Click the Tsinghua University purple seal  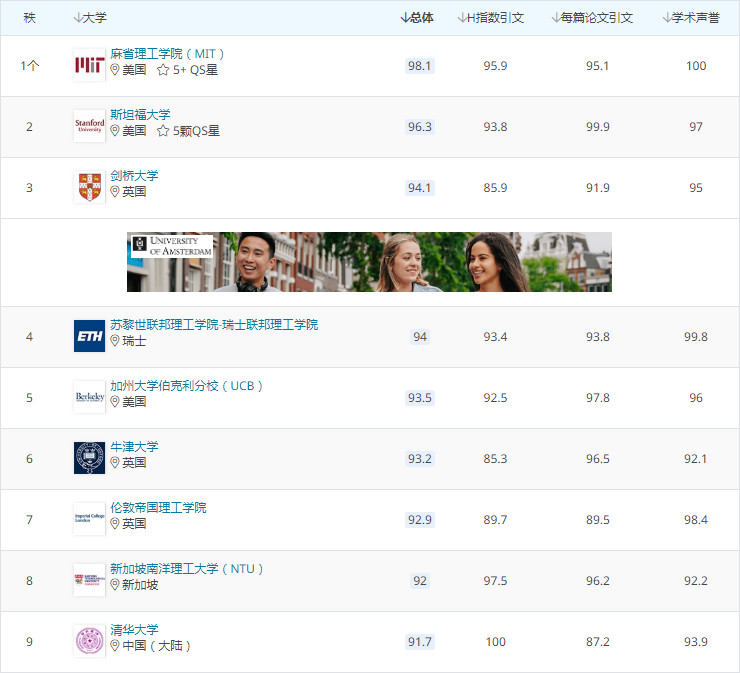89,641
